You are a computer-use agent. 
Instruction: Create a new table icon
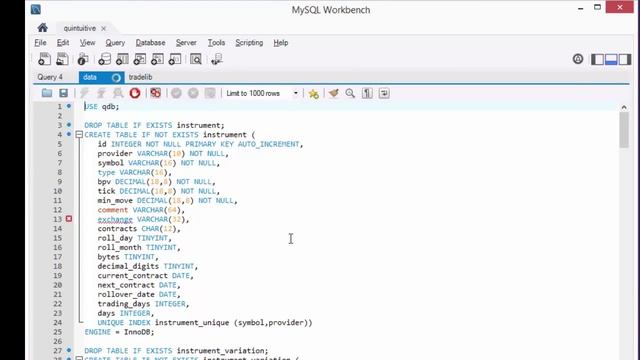click(x=122, y=59)
